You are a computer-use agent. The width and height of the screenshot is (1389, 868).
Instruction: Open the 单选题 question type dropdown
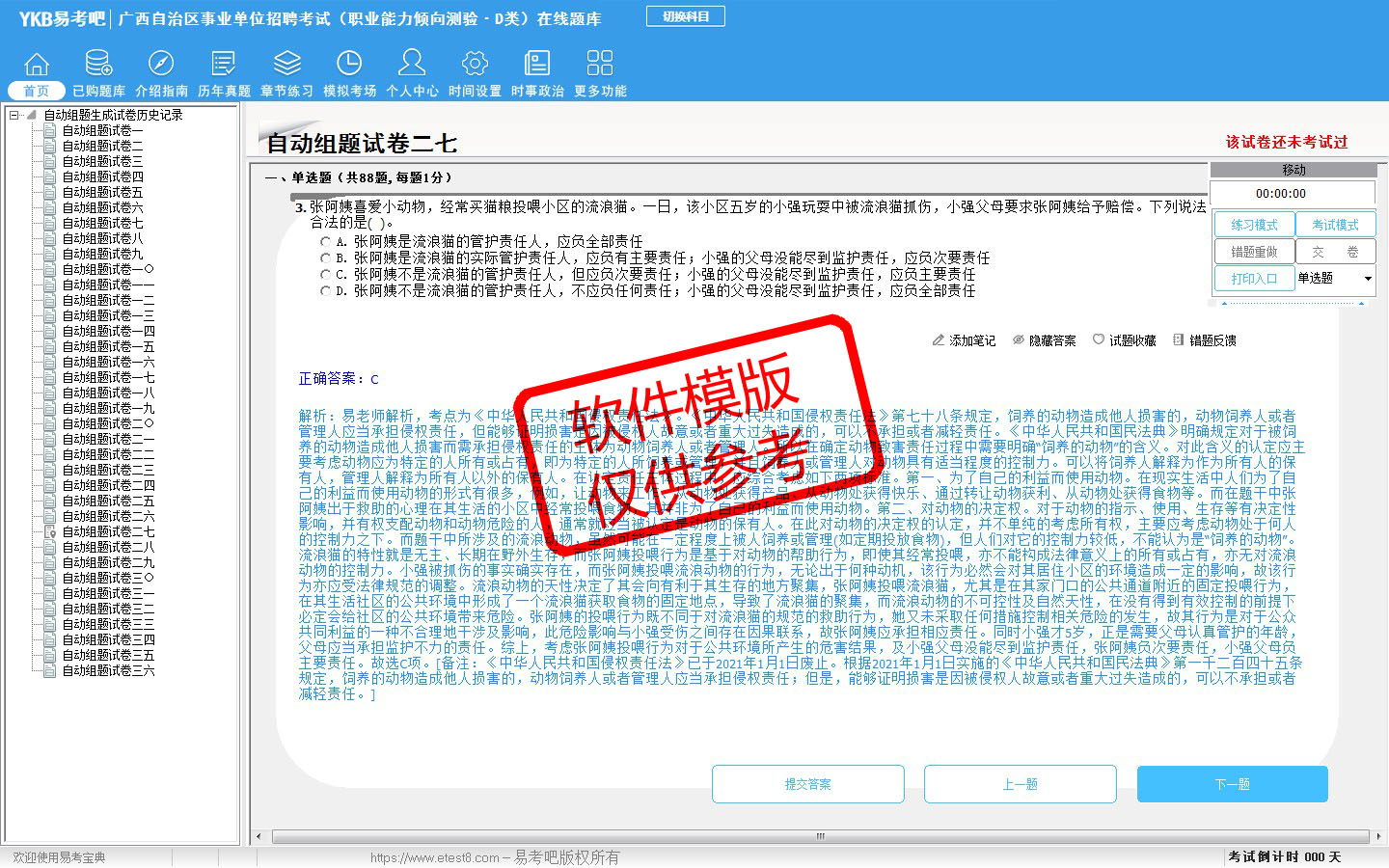point(1367,279)
